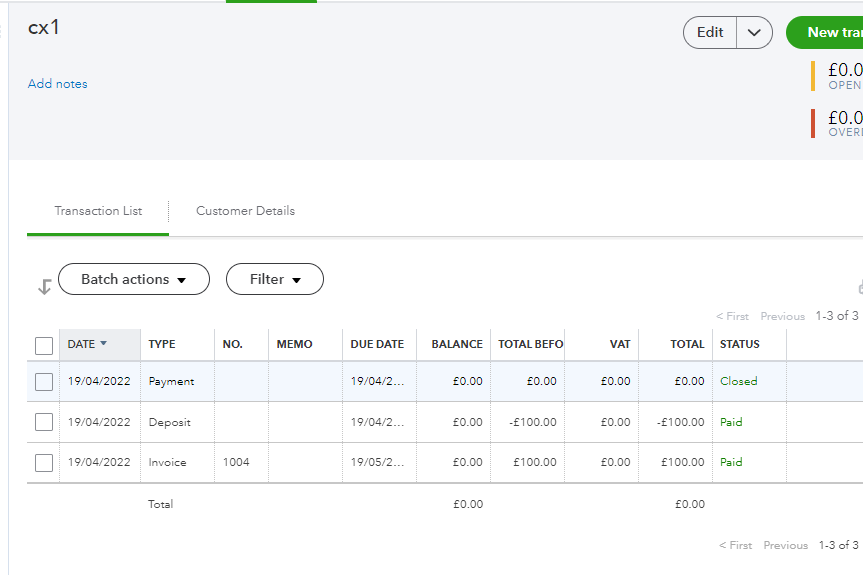Click the red overdue balance bar
The height and width of the screenshot is (584, 863).
813,123
